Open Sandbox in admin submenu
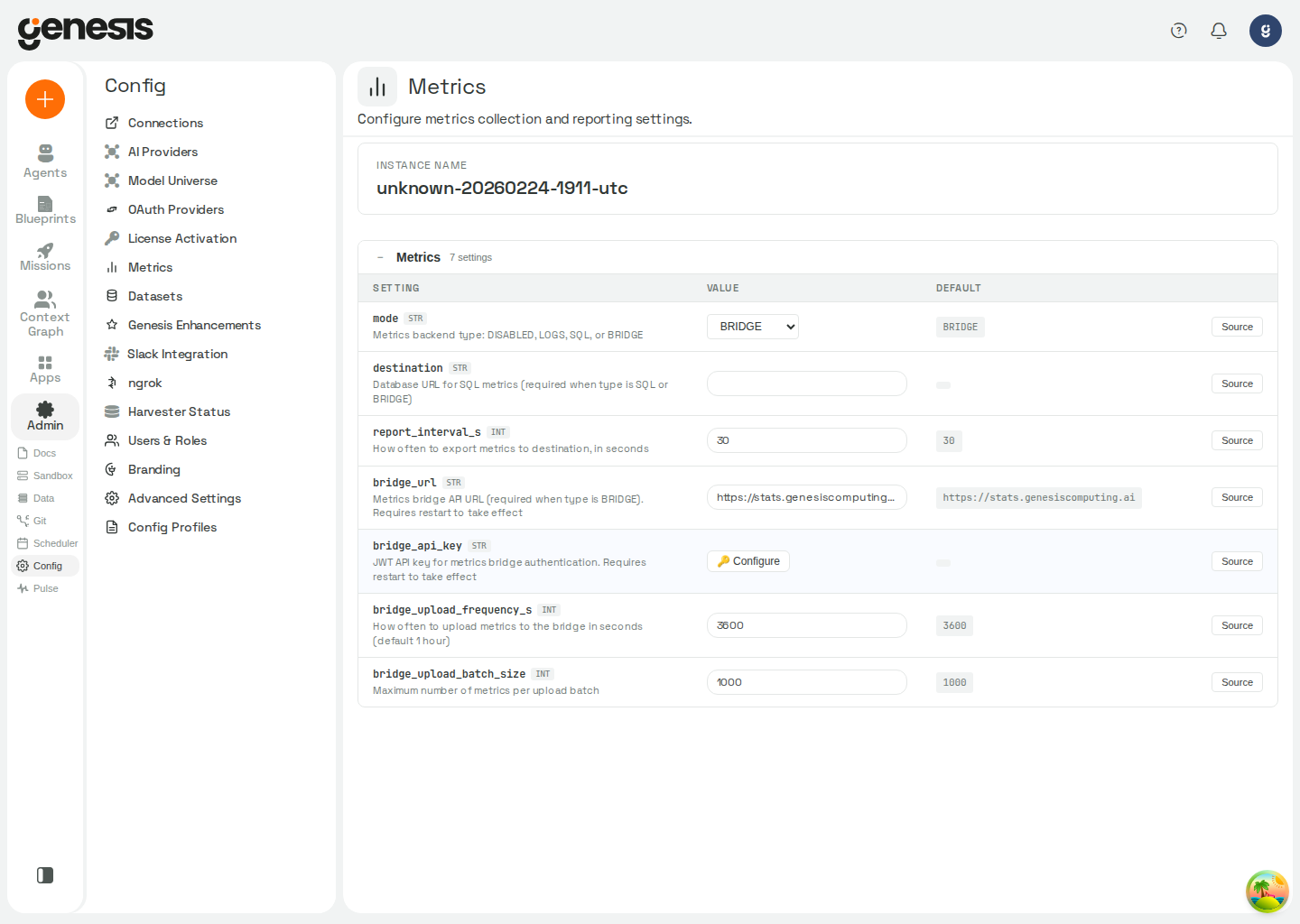This screenshot has height=924, width=1300. 45,476
